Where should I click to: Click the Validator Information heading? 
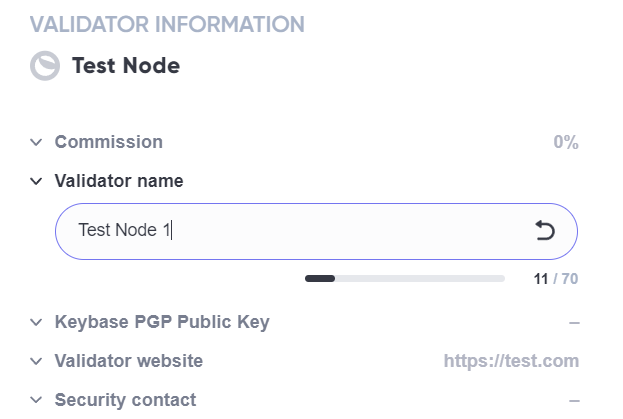(x=167, y=23)
